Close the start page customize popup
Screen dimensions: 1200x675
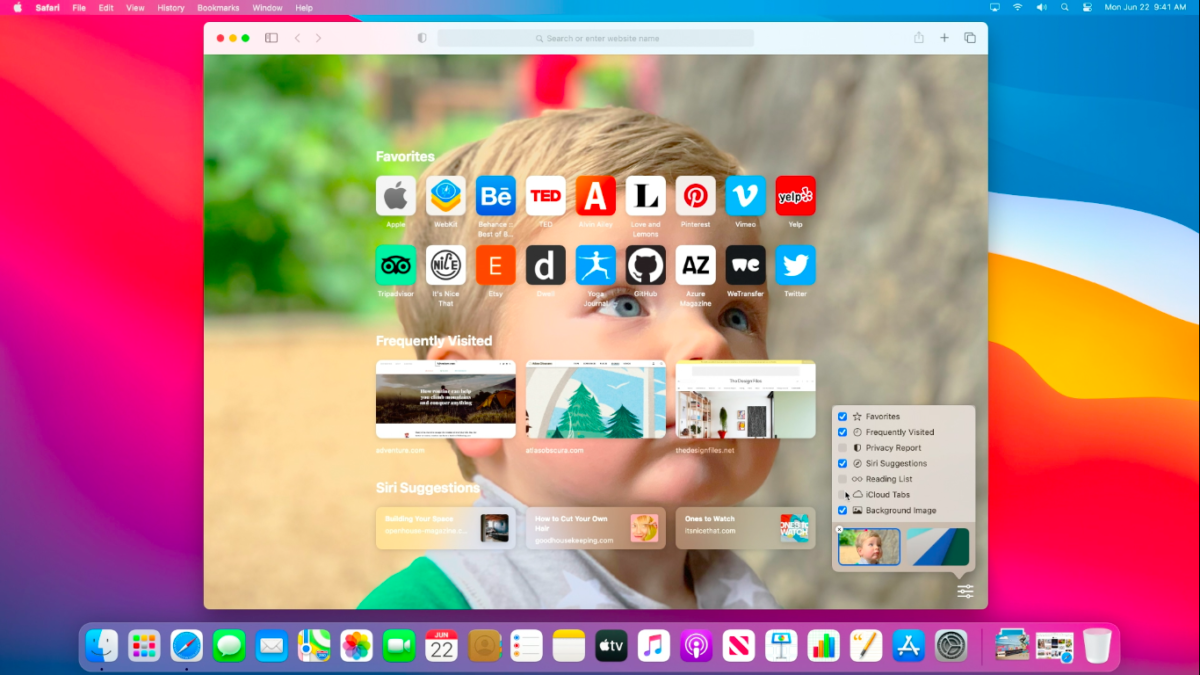pos(965,592)
